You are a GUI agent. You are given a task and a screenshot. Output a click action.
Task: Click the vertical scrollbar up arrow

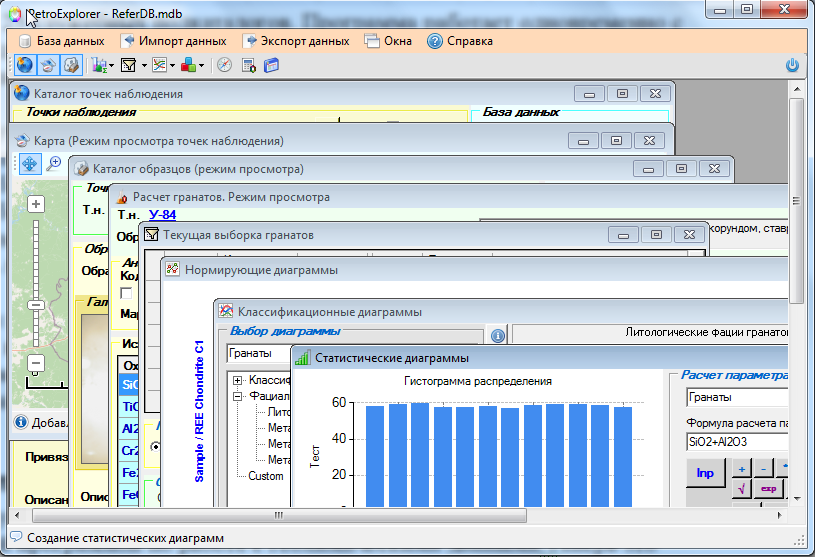(796, 90)
